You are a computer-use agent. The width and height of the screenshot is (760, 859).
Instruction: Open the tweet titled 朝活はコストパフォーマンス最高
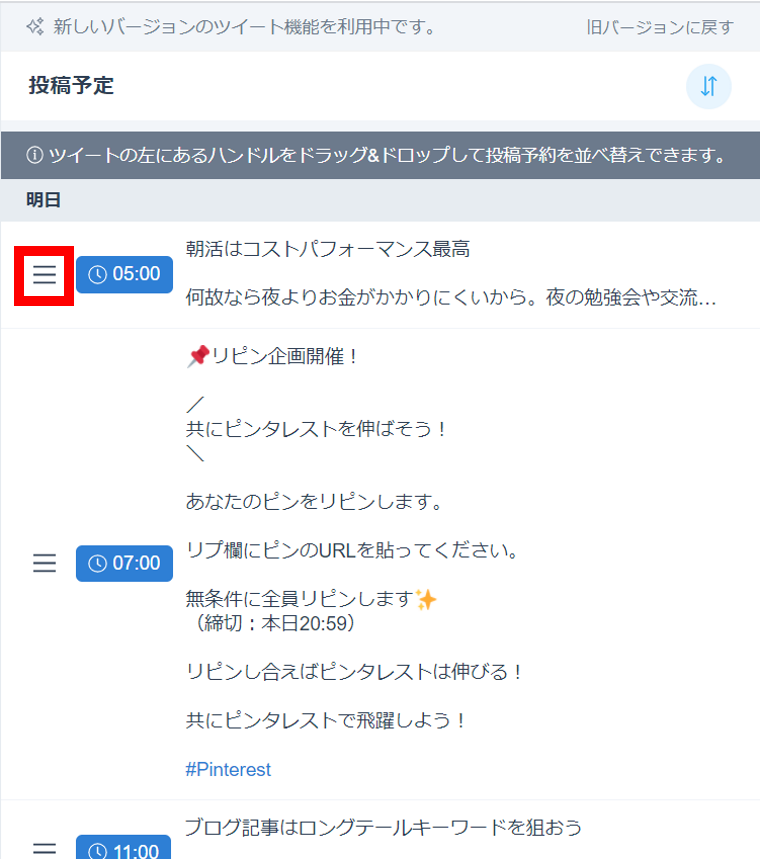point(328,249)
